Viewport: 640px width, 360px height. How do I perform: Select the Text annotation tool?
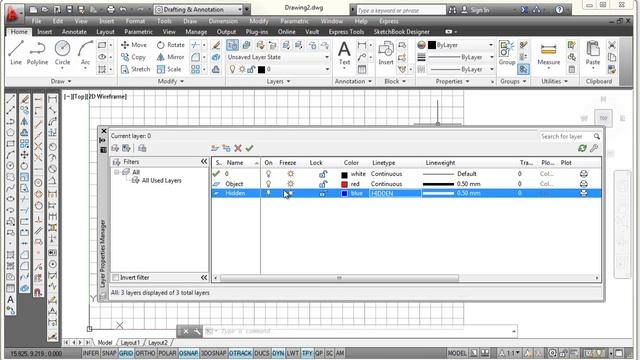pyautogui.click(x=344, y=53)
